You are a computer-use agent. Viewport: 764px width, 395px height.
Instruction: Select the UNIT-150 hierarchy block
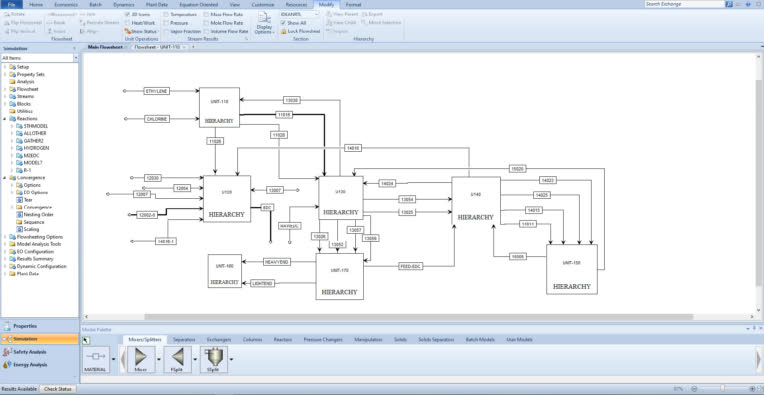572,269
